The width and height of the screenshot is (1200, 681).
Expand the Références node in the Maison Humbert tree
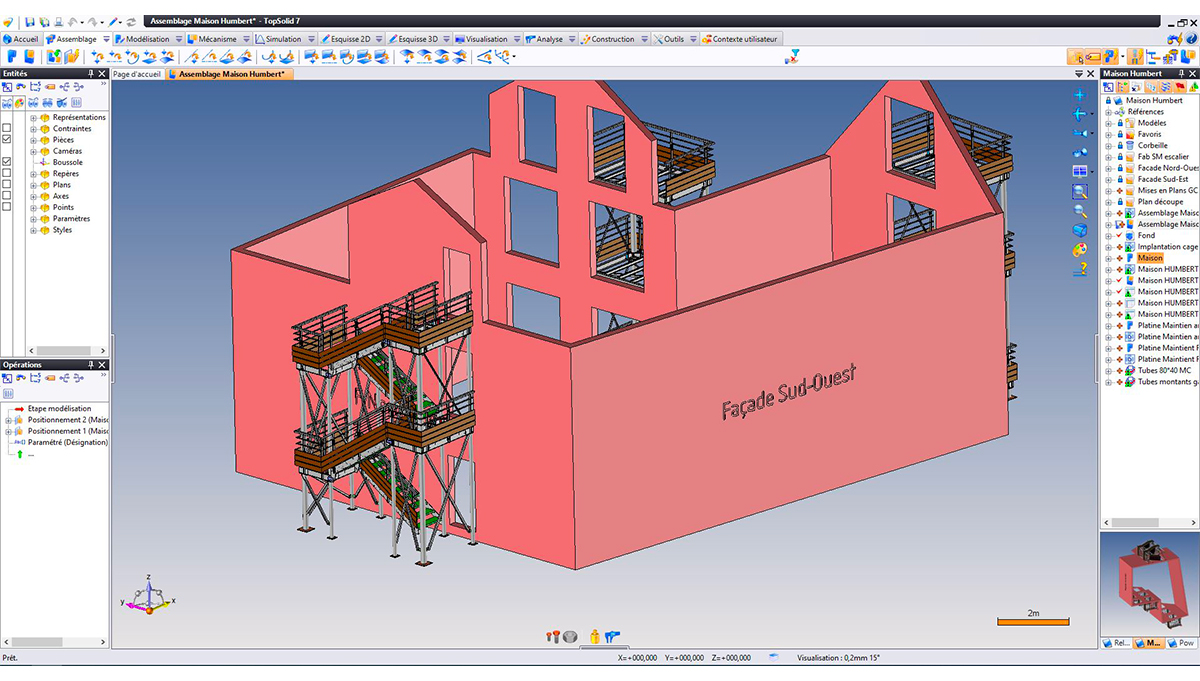[1108, 112]
